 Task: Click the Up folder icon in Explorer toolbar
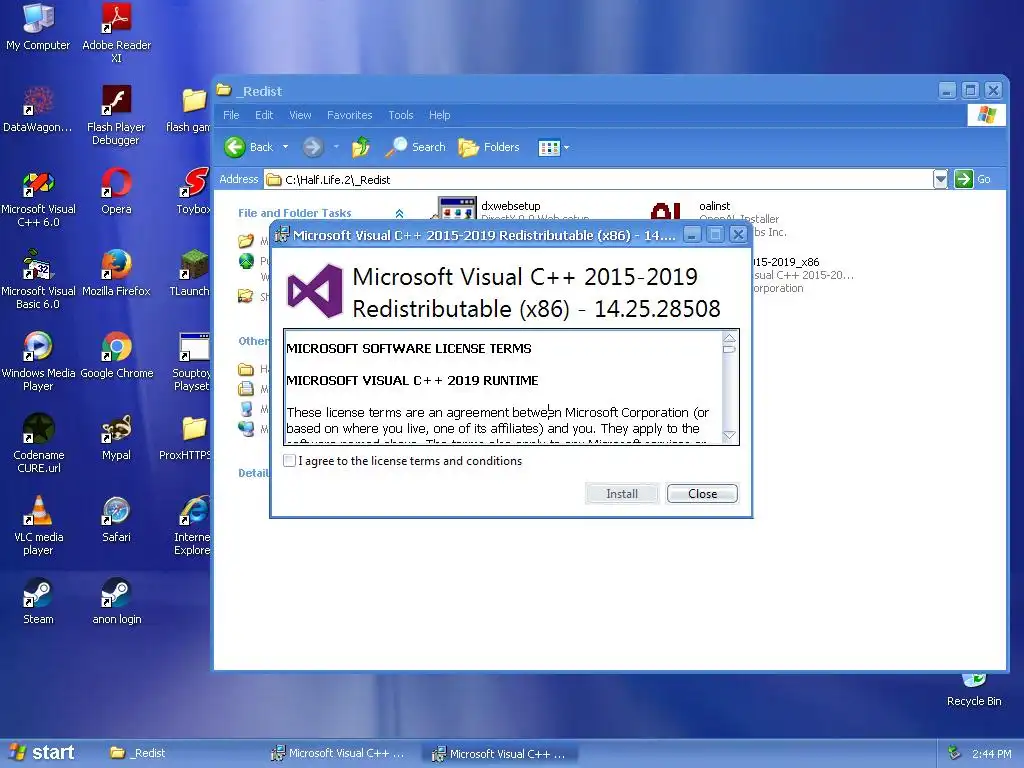(360, 147)
